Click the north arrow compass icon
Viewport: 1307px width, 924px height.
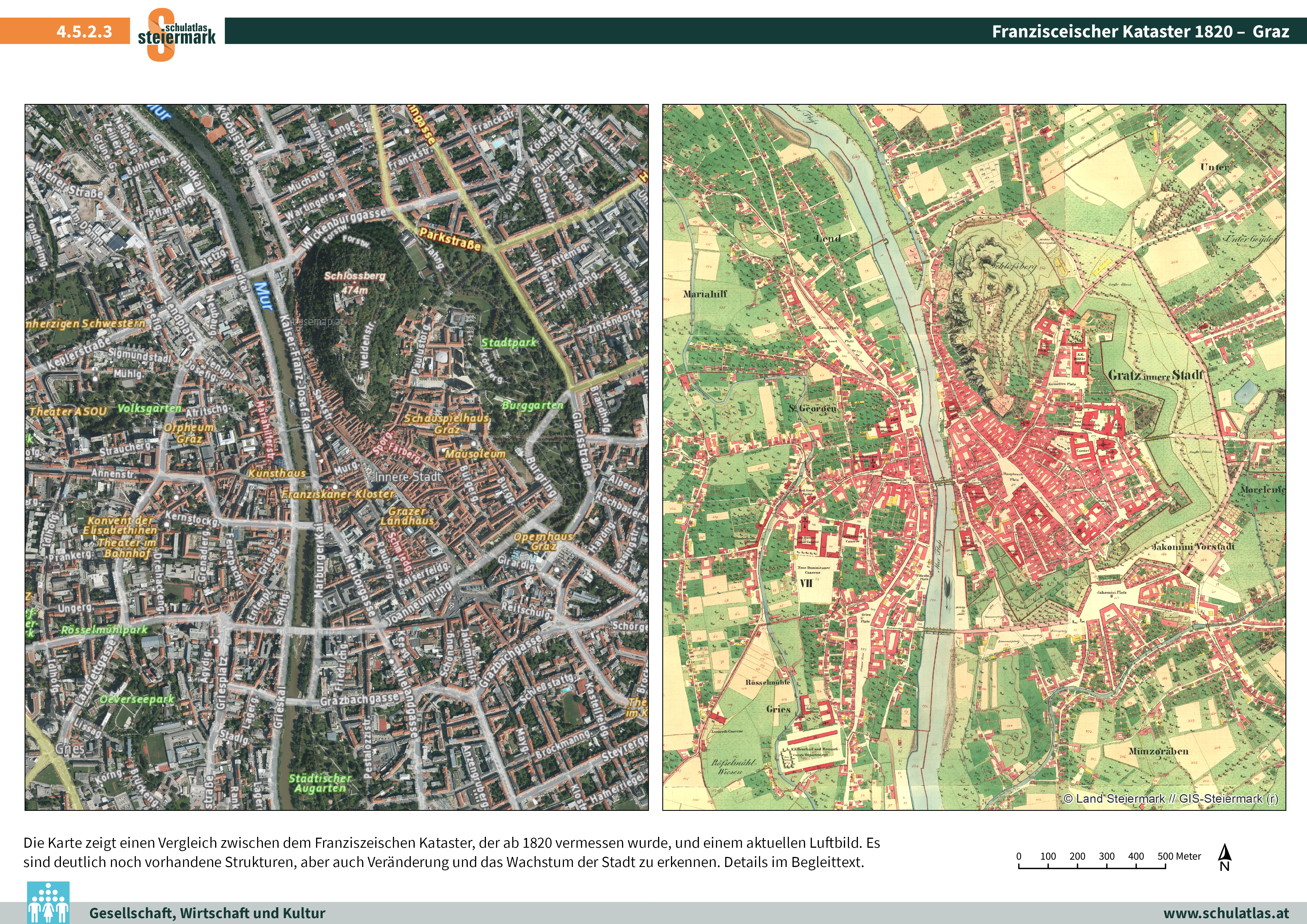coord(1225,858)
